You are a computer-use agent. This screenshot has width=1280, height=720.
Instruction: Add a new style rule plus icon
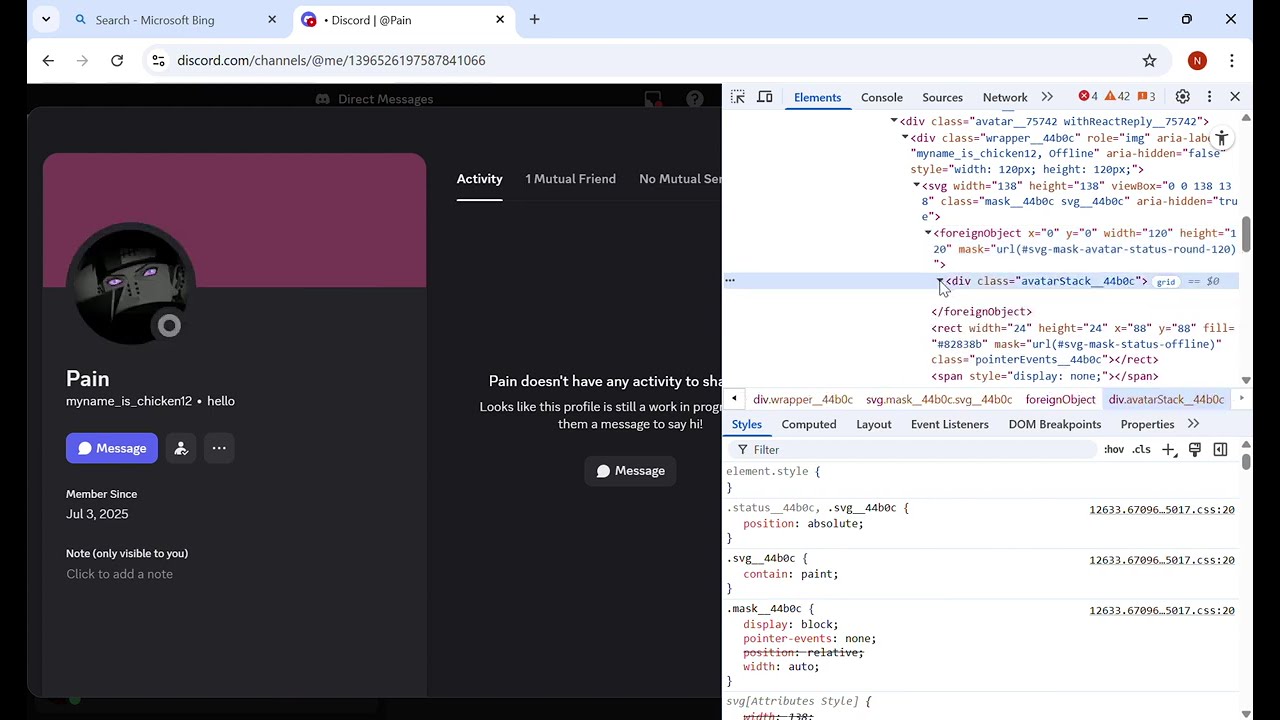tap(1168, 450)
